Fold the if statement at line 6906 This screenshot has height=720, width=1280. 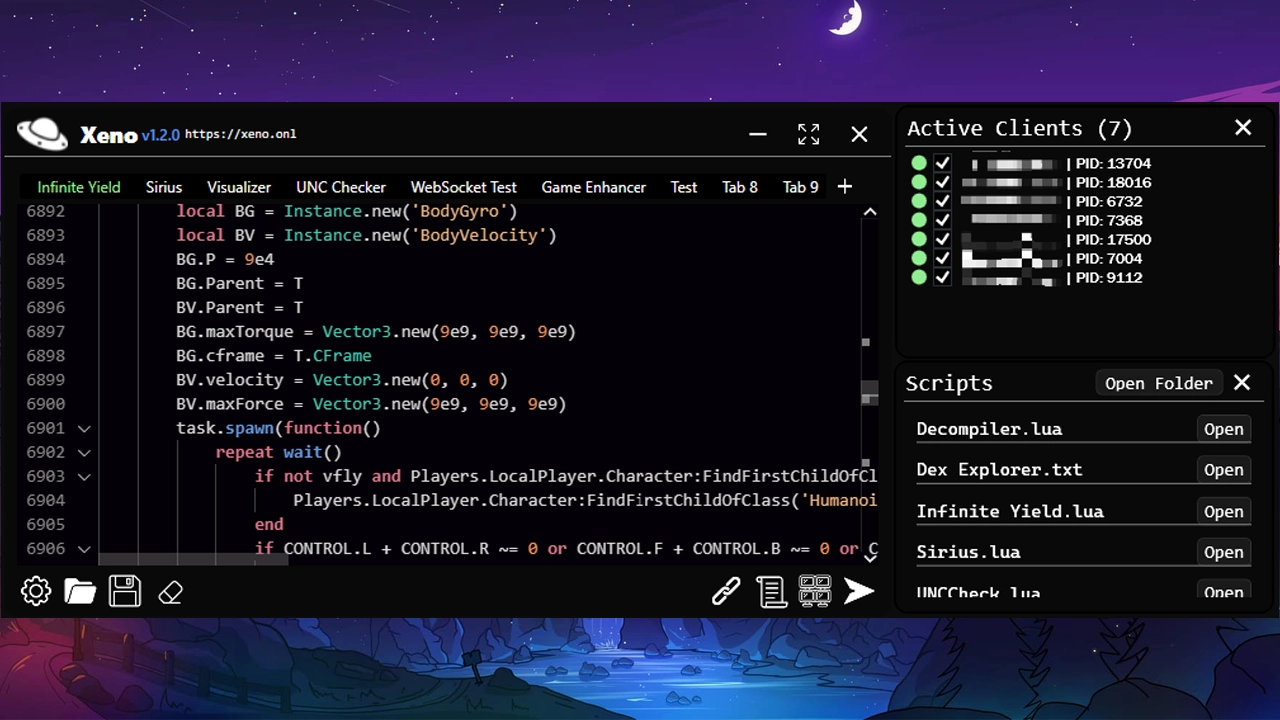(x=84, y=548)
